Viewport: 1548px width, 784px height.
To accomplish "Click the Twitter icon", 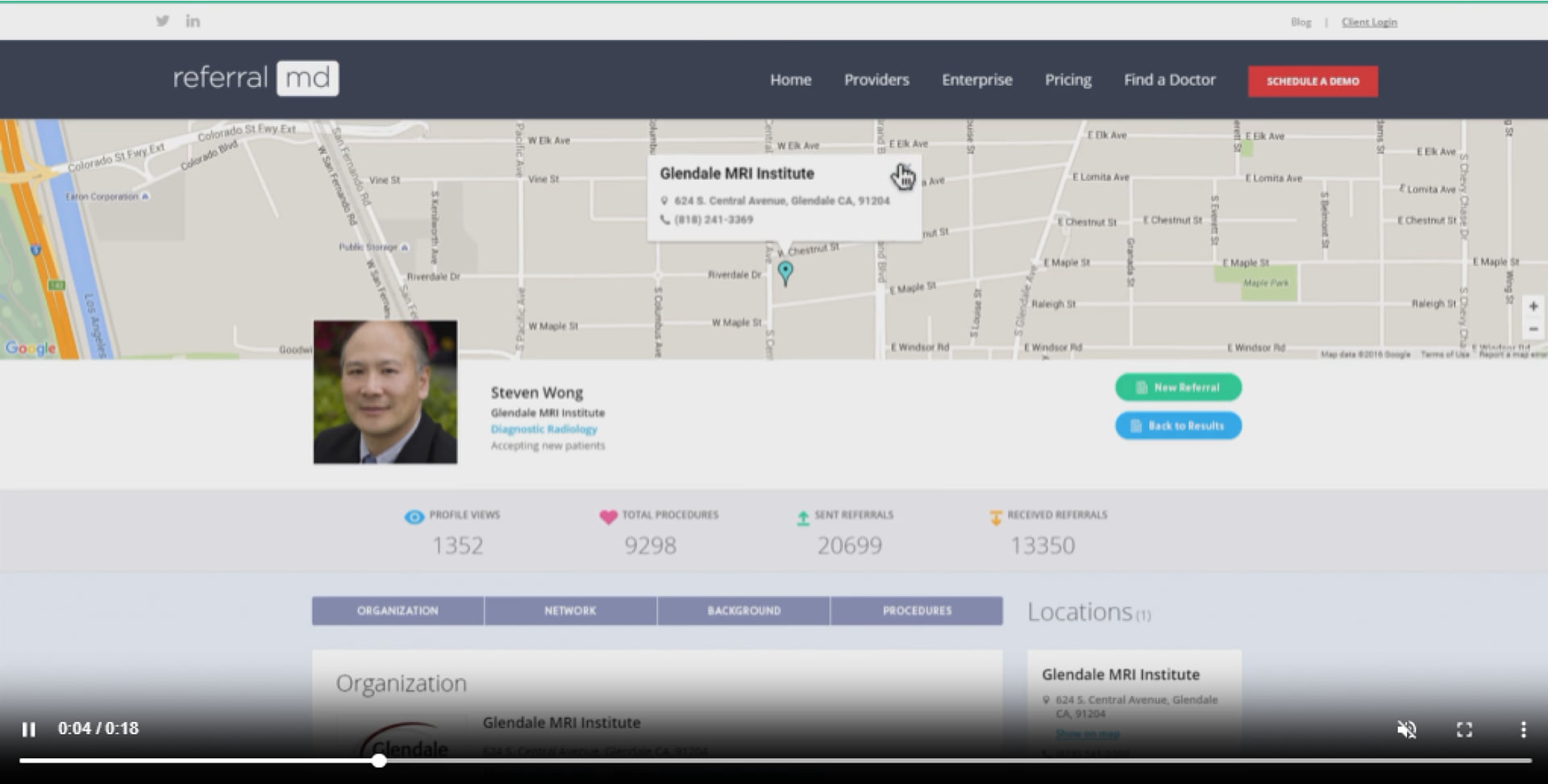I will click(x=162, y=21).
